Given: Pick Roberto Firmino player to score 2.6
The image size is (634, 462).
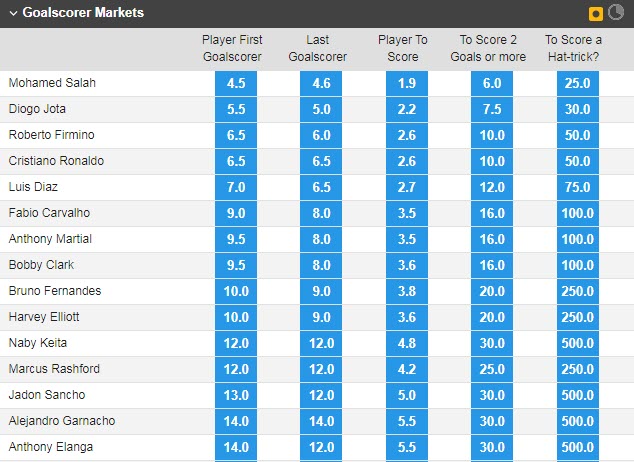Looking at the screenshot, I should (x=407, y=135).
